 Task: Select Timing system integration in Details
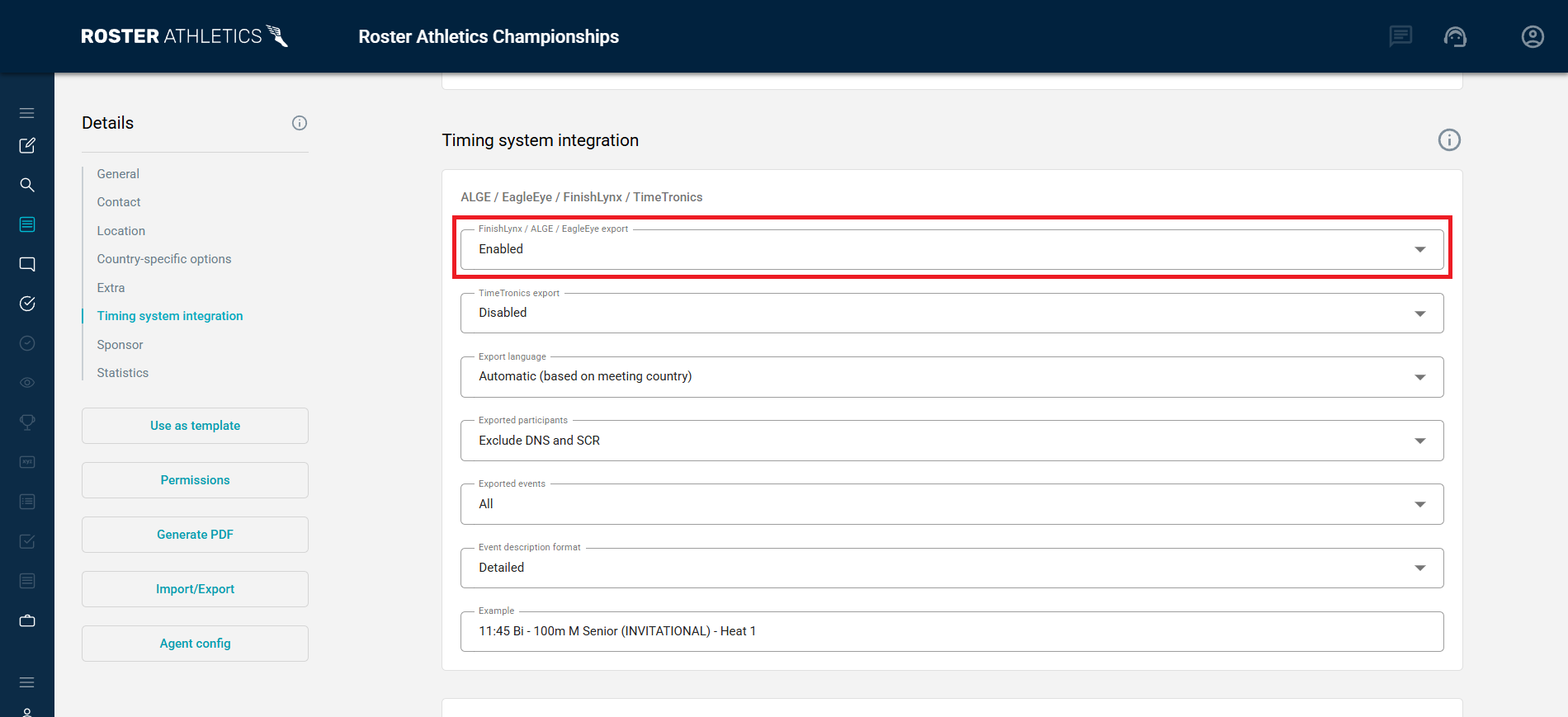[x=170, y=316]
